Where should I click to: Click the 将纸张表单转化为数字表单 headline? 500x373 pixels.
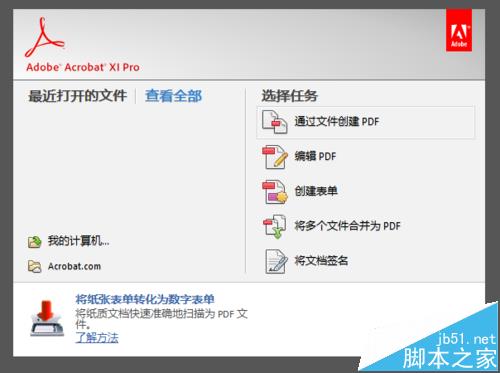pyautogui.click(x=145, y=299)
